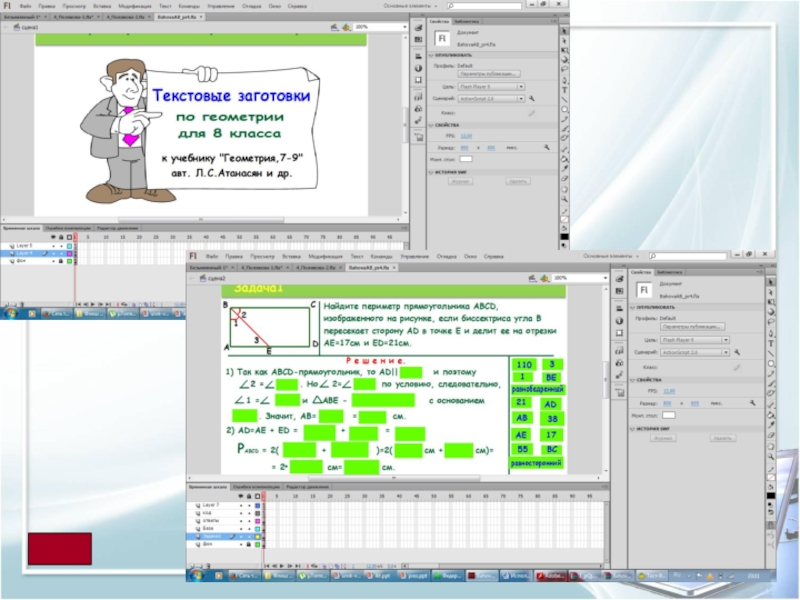Toggle outline square of База layer
This screenshot has width=800, height=600.
[x=258, y=529]
